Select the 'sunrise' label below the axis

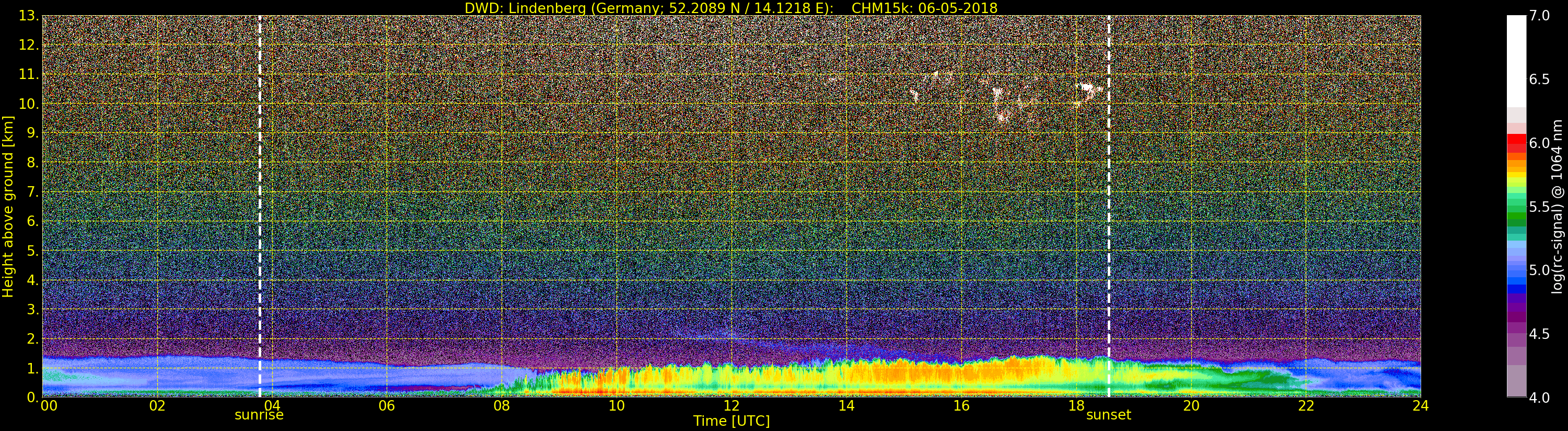259,415
